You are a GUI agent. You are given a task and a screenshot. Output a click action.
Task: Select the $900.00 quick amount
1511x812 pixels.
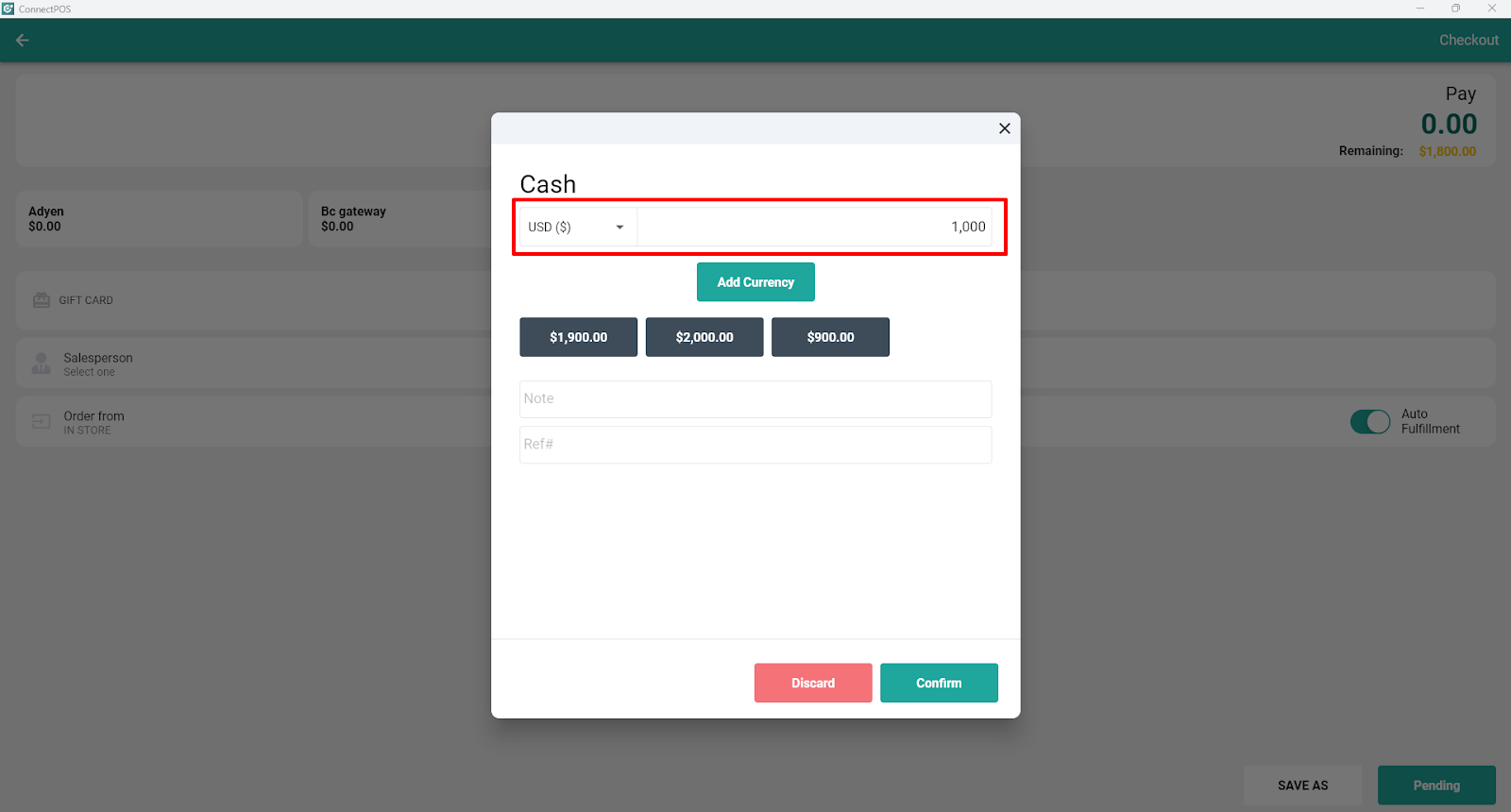tap(830, 337)
